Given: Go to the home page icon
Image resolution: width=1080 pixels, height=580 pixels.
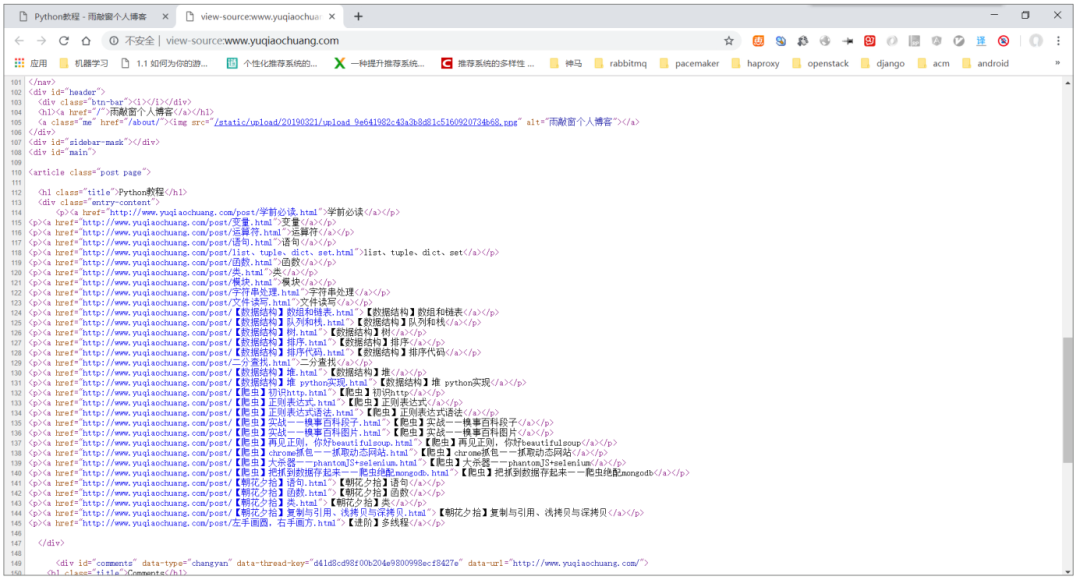Looking at the screenshot, I should [87, 41].
